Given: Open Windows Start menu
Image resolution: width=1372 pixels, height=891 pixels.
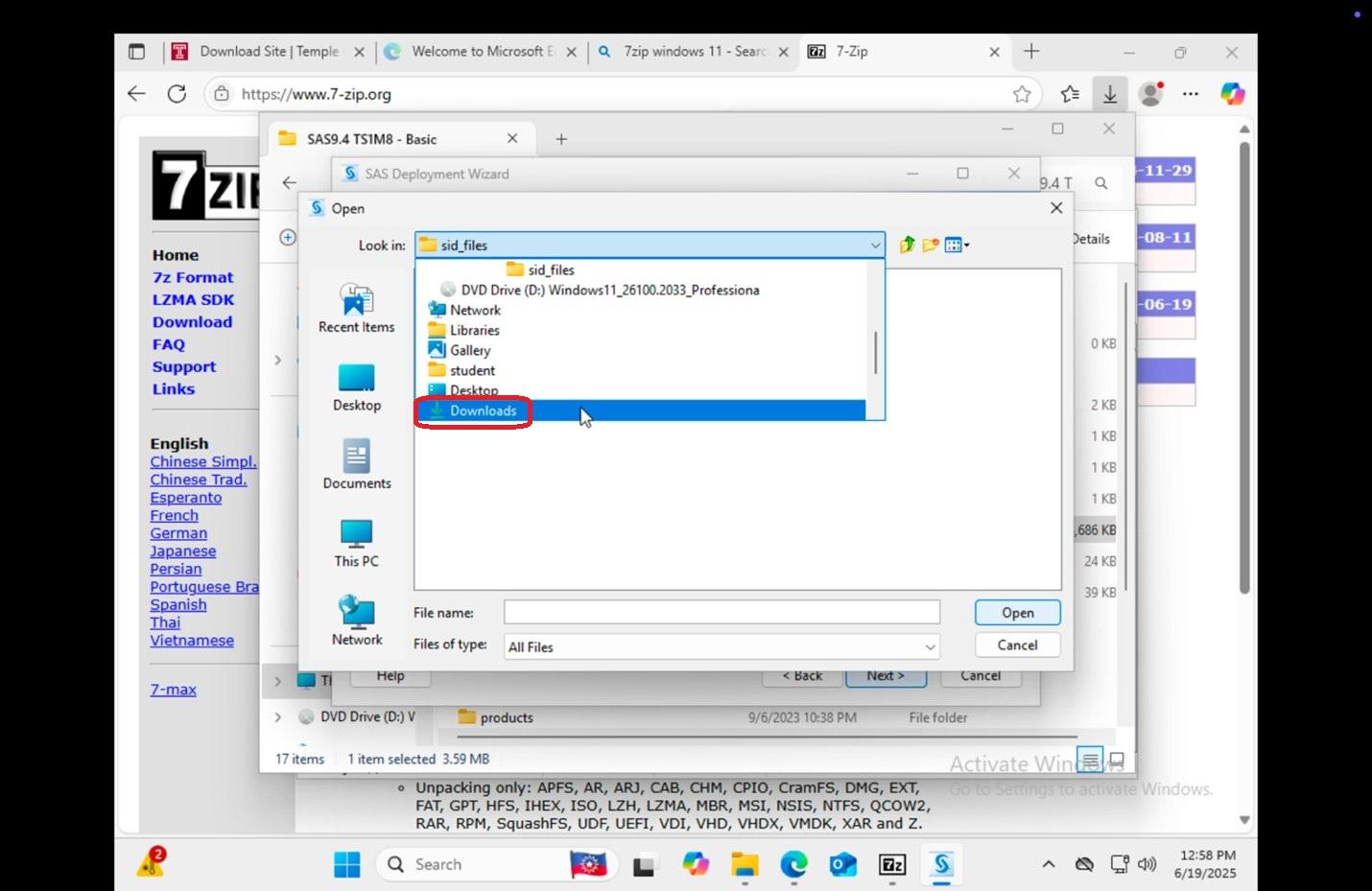Looking at the screenshot, I should (346, 864).
